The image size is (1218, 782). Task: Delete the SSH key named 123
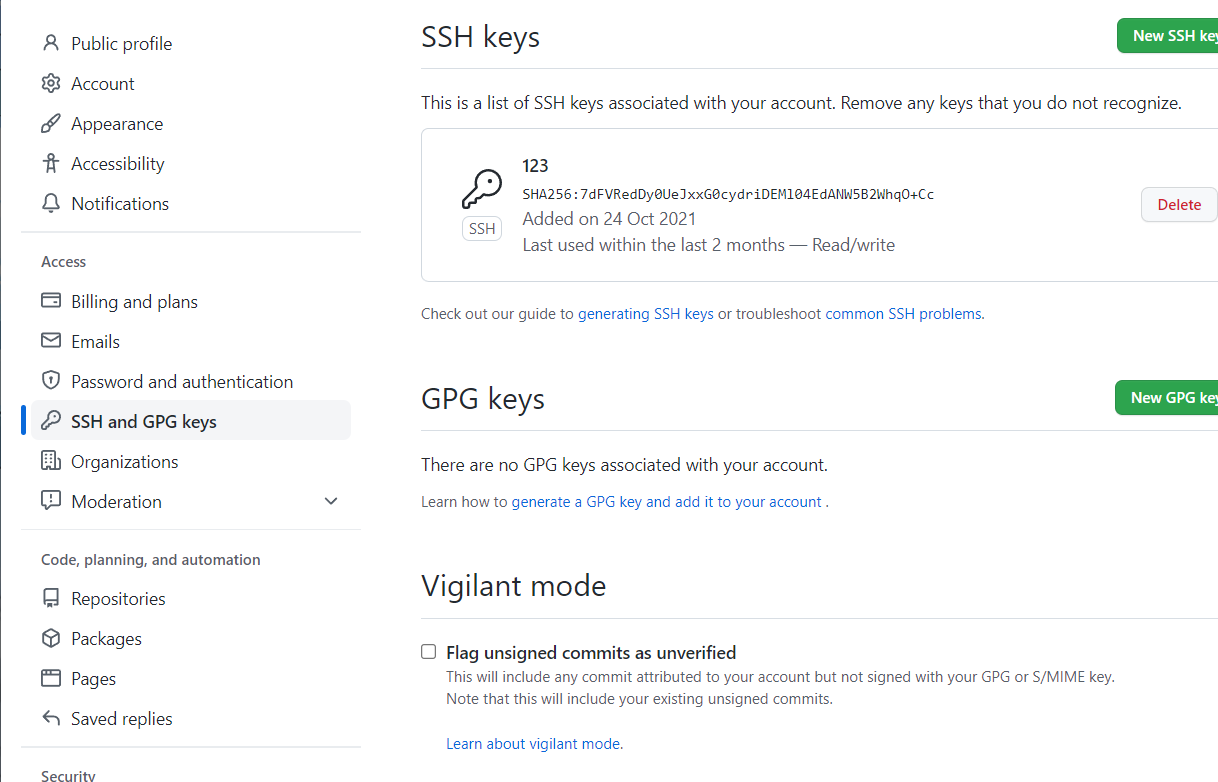[1178, 205]
